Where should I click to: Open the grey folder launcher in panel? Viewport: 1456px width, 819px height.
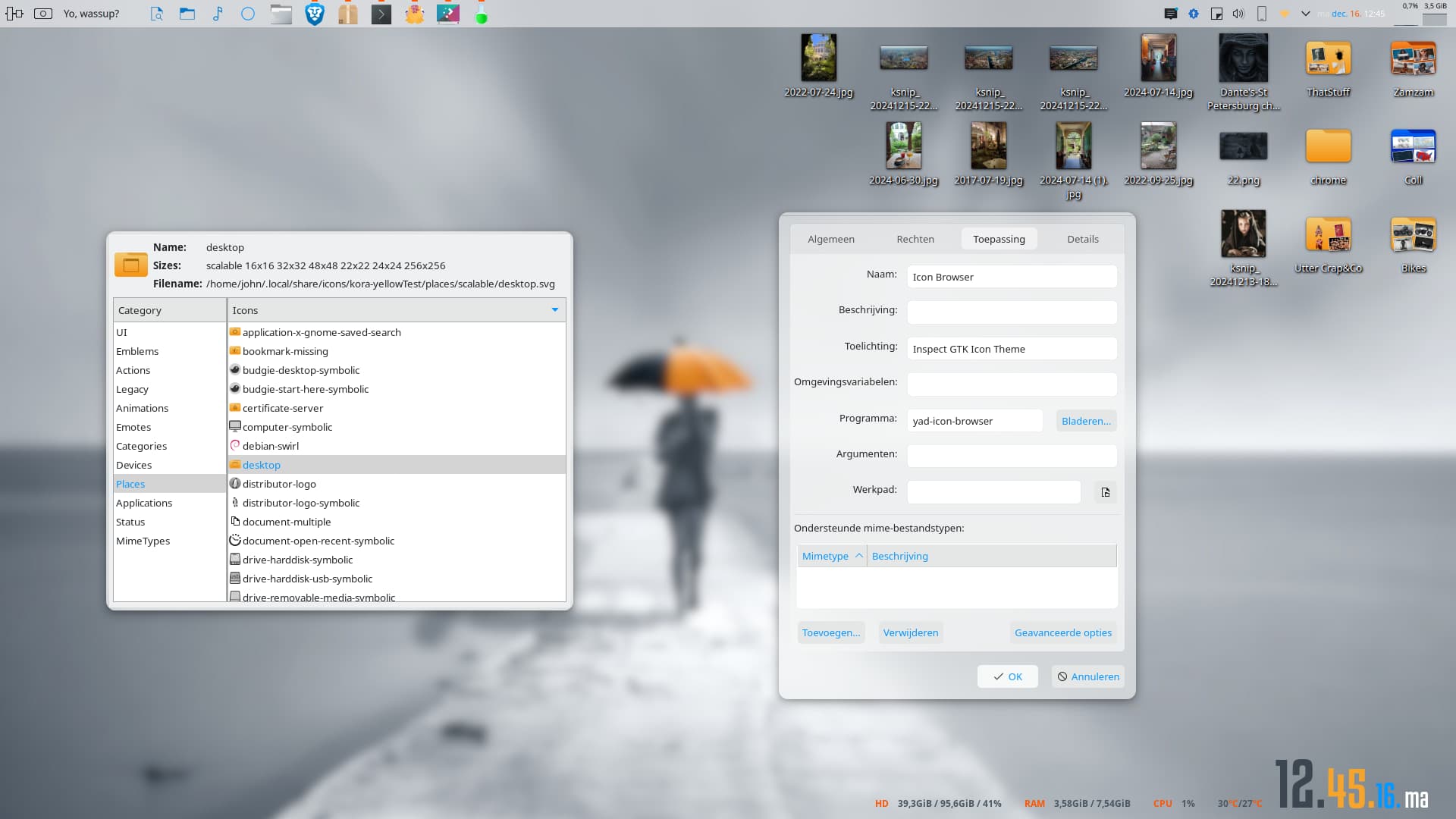[281, 14]
